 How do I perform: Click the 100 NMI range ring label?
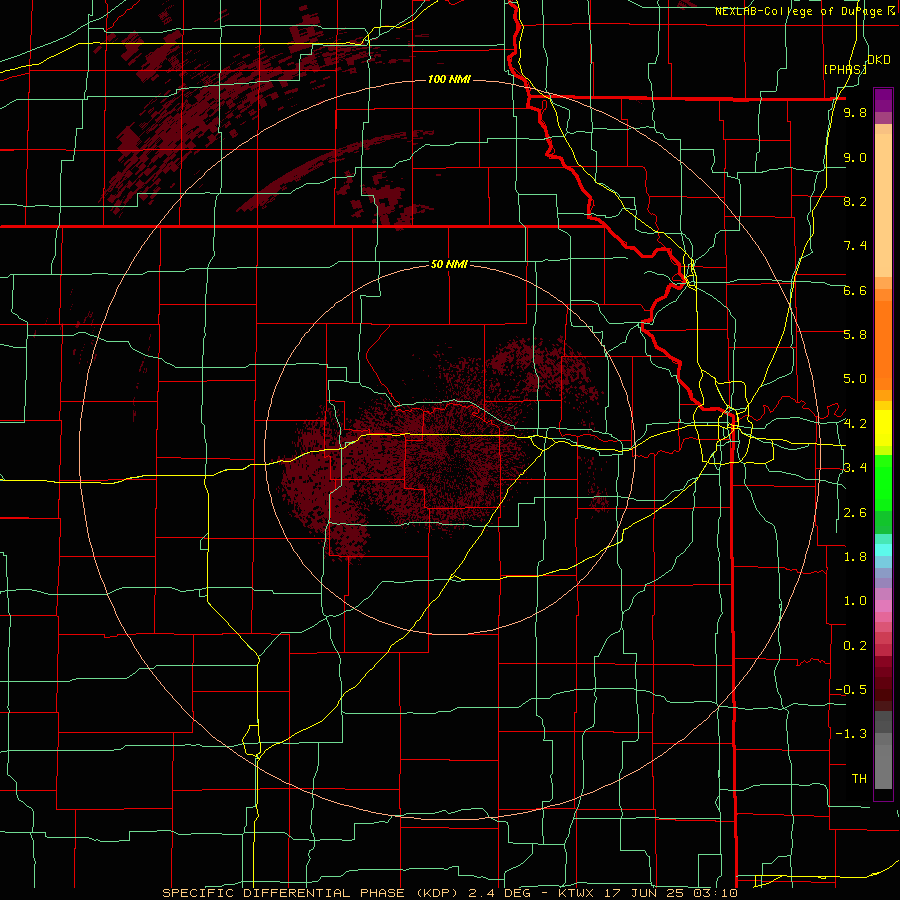(449, 79)
